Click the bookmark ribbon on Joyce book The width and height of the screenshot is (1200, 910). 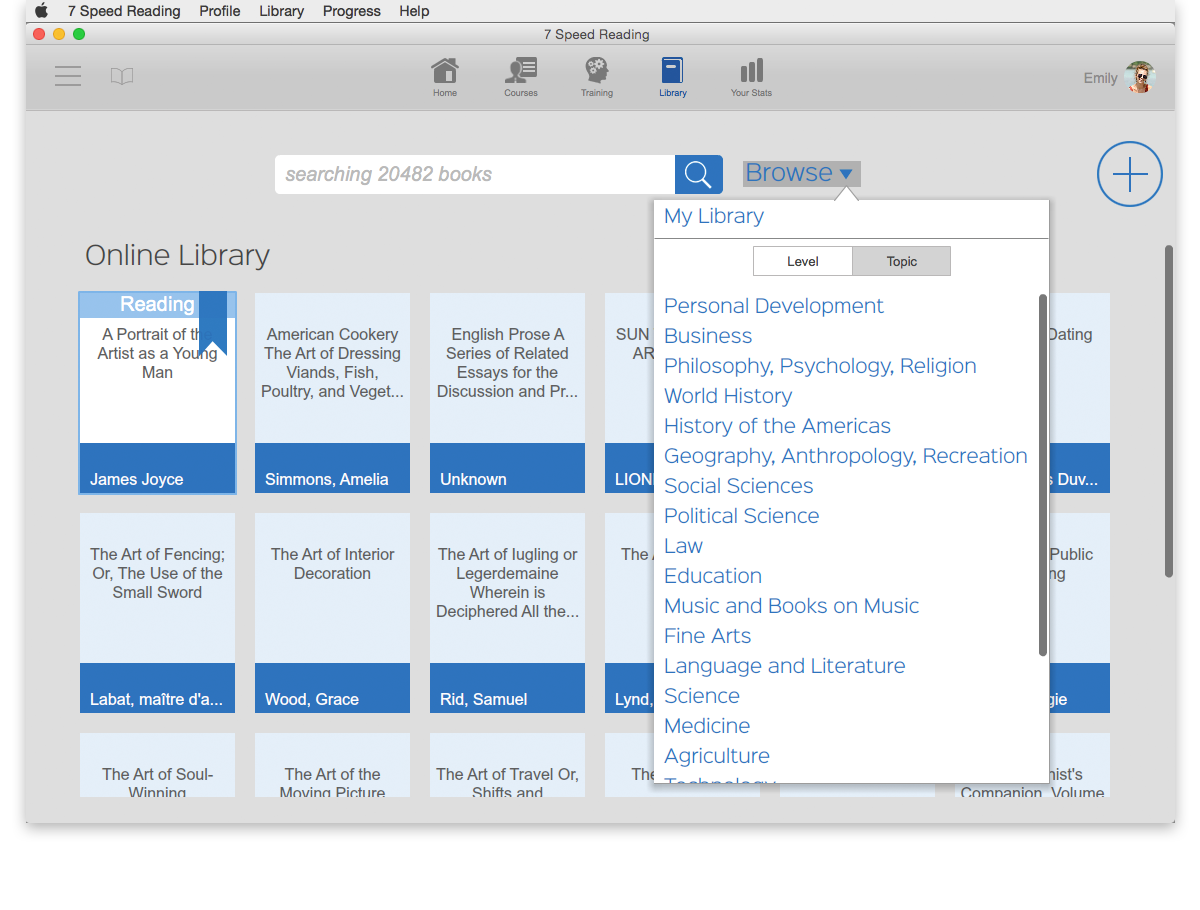213,322
